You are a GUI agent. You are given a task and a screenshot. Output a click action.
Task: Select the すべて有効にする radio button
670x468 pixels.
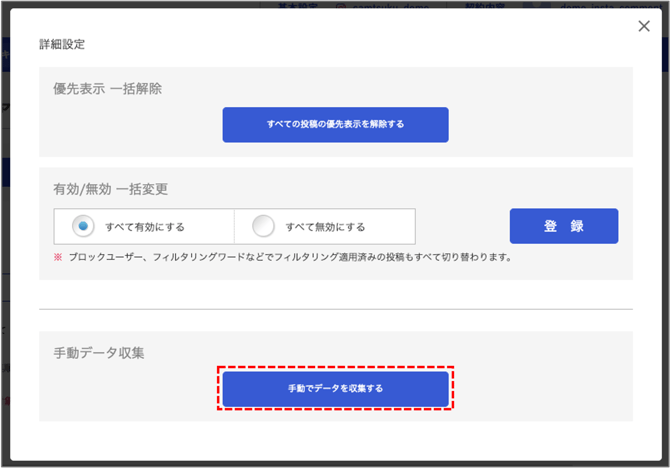tap(84, 226)
